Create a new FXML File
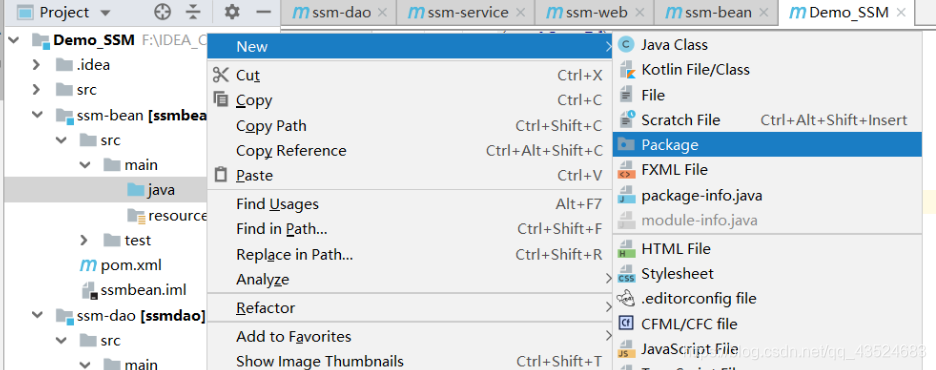Screen dimensions: 936x370 point(767,170)
